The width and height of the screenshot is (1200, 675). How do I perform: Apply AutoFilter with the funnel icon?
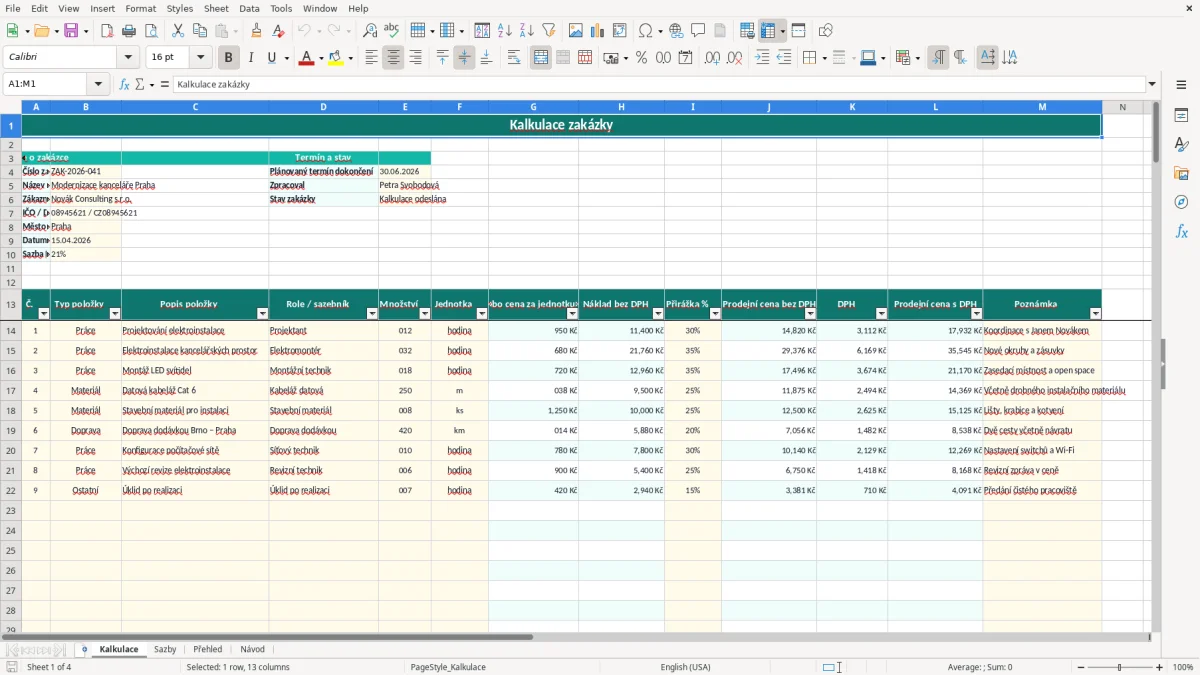(x=548, y=31)
